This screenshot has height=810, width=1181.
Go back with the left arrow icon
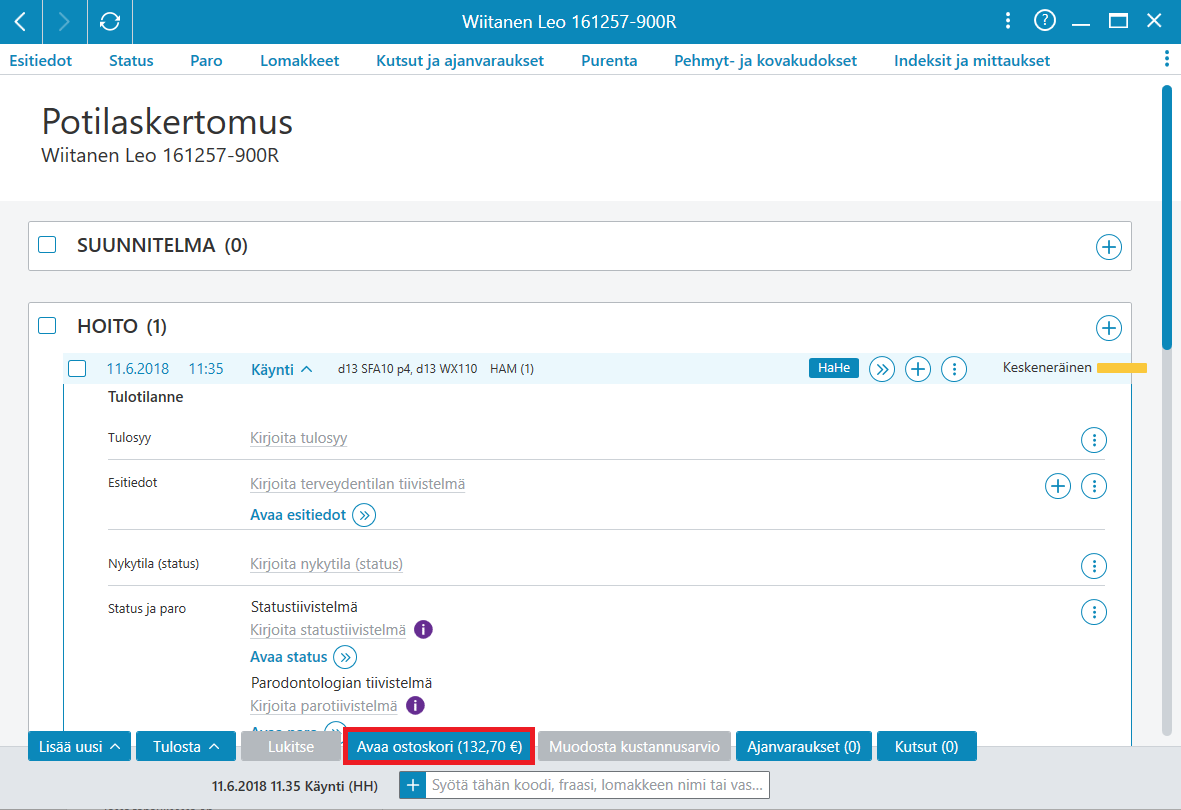tap(21, 21)
